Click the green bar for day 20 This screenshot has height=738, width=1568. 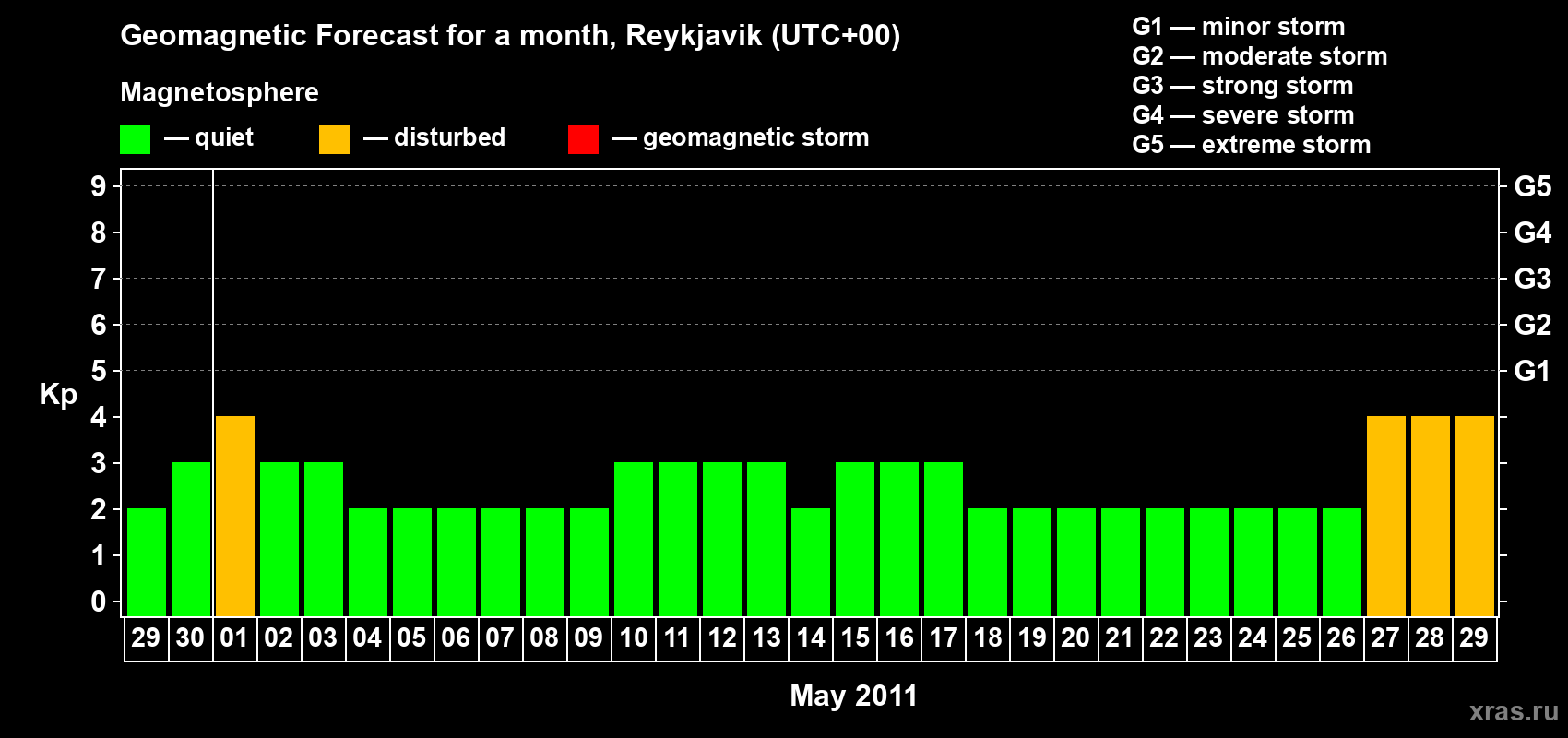tap(1076, 563)
